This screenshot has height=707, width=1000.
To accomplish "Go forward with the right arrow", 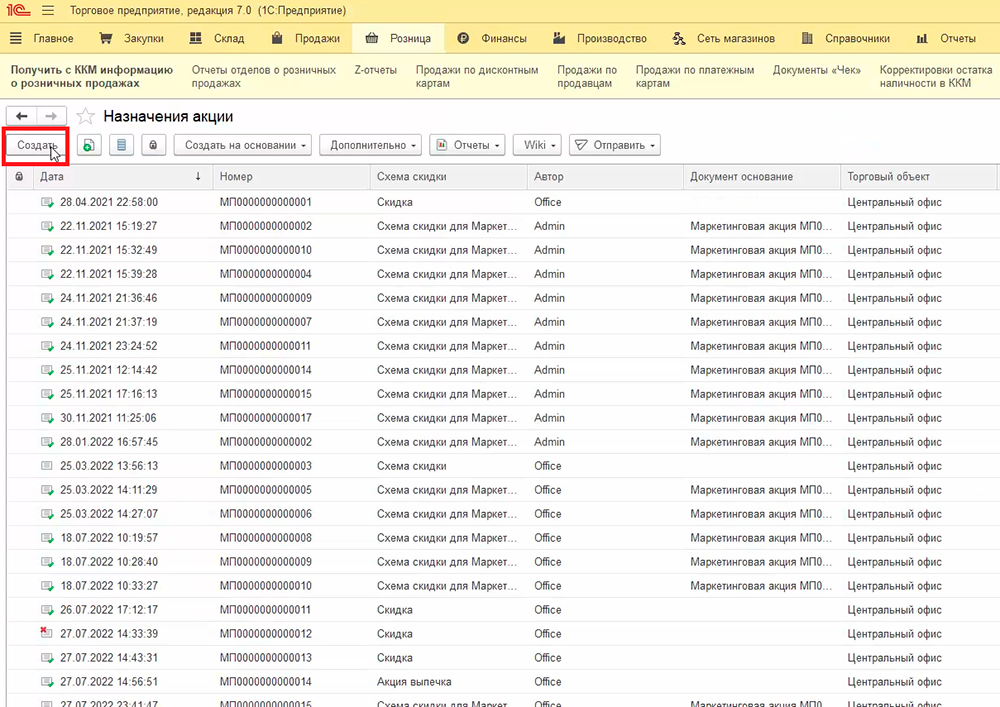I will point(52,116).
